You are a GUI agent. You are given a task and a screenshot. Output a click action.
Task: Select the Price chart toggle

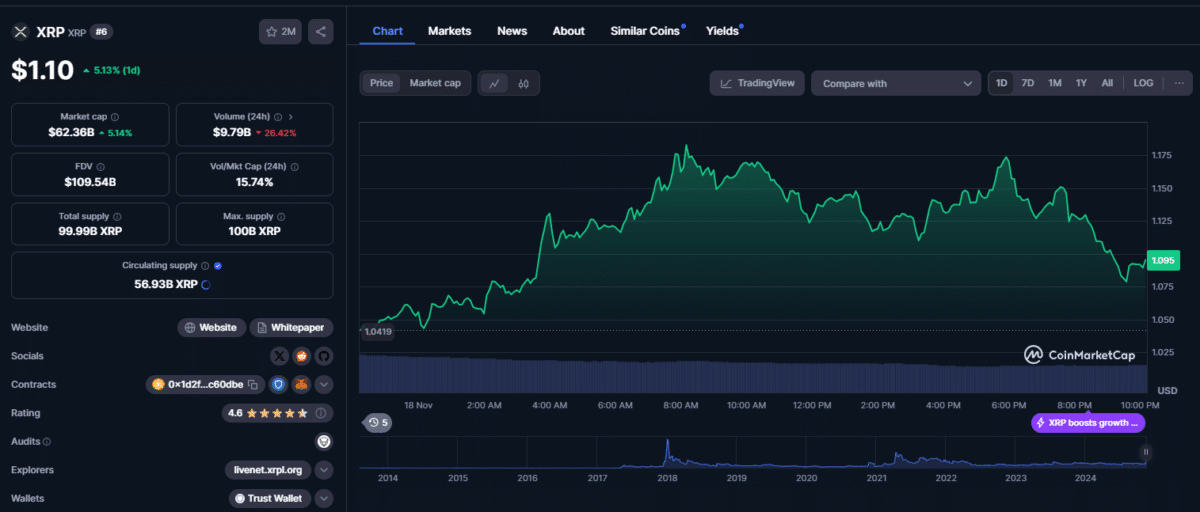382,83
